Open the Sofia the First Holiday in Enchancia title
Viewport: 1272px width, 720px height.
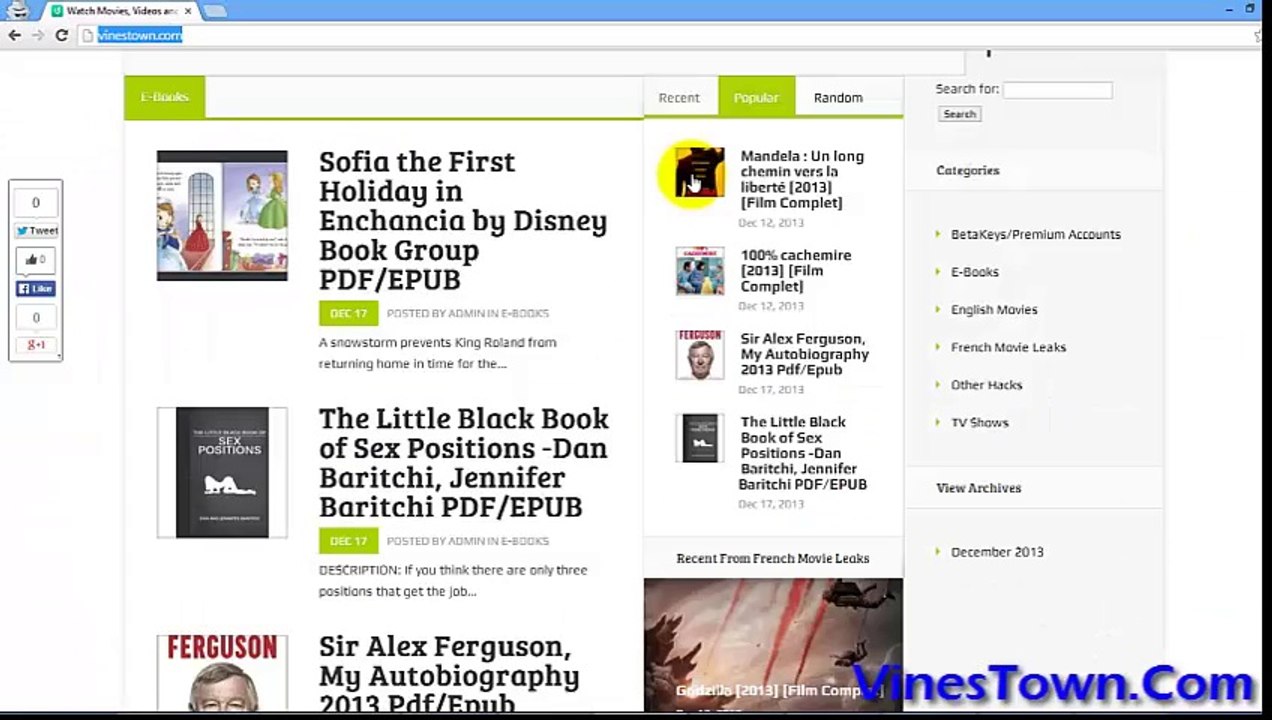463,220
